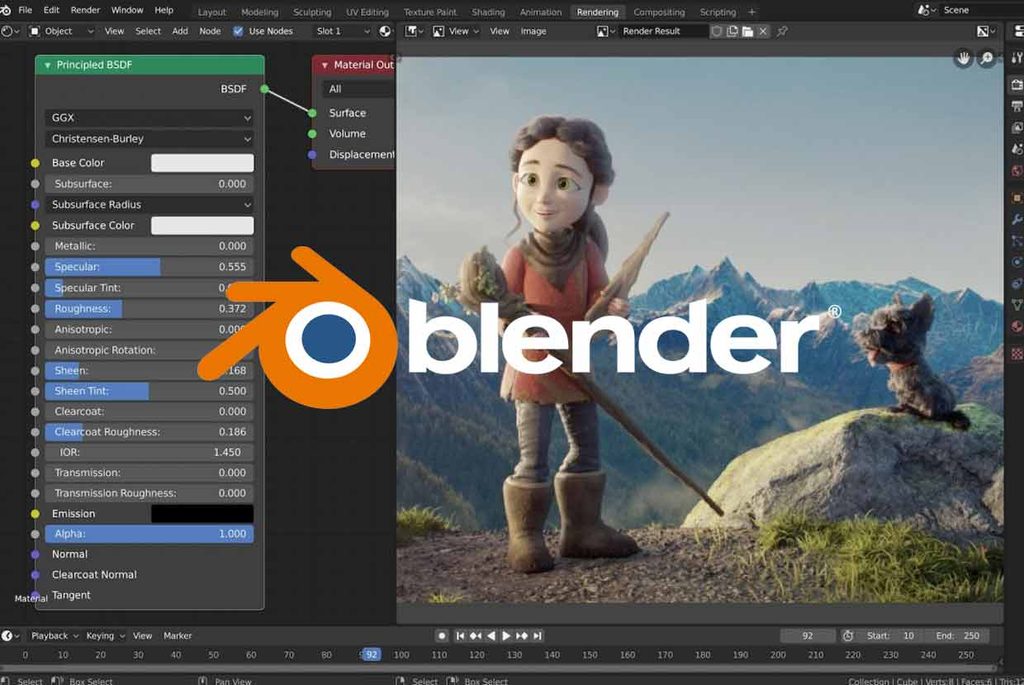Switch to the Compositing workspace tab

point(659,12)
